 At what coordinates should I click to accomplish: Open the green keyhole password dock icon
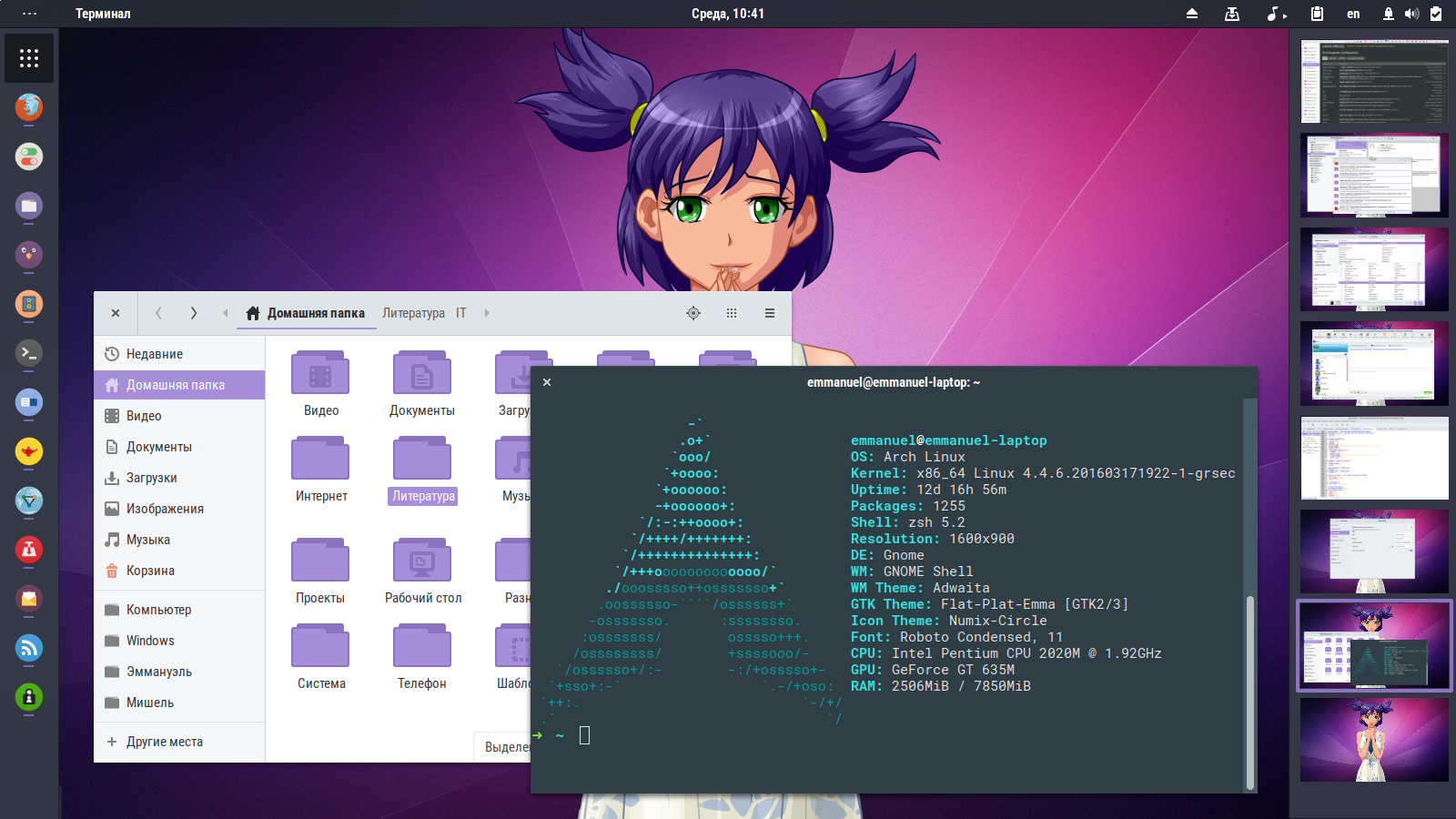[29, 697]
